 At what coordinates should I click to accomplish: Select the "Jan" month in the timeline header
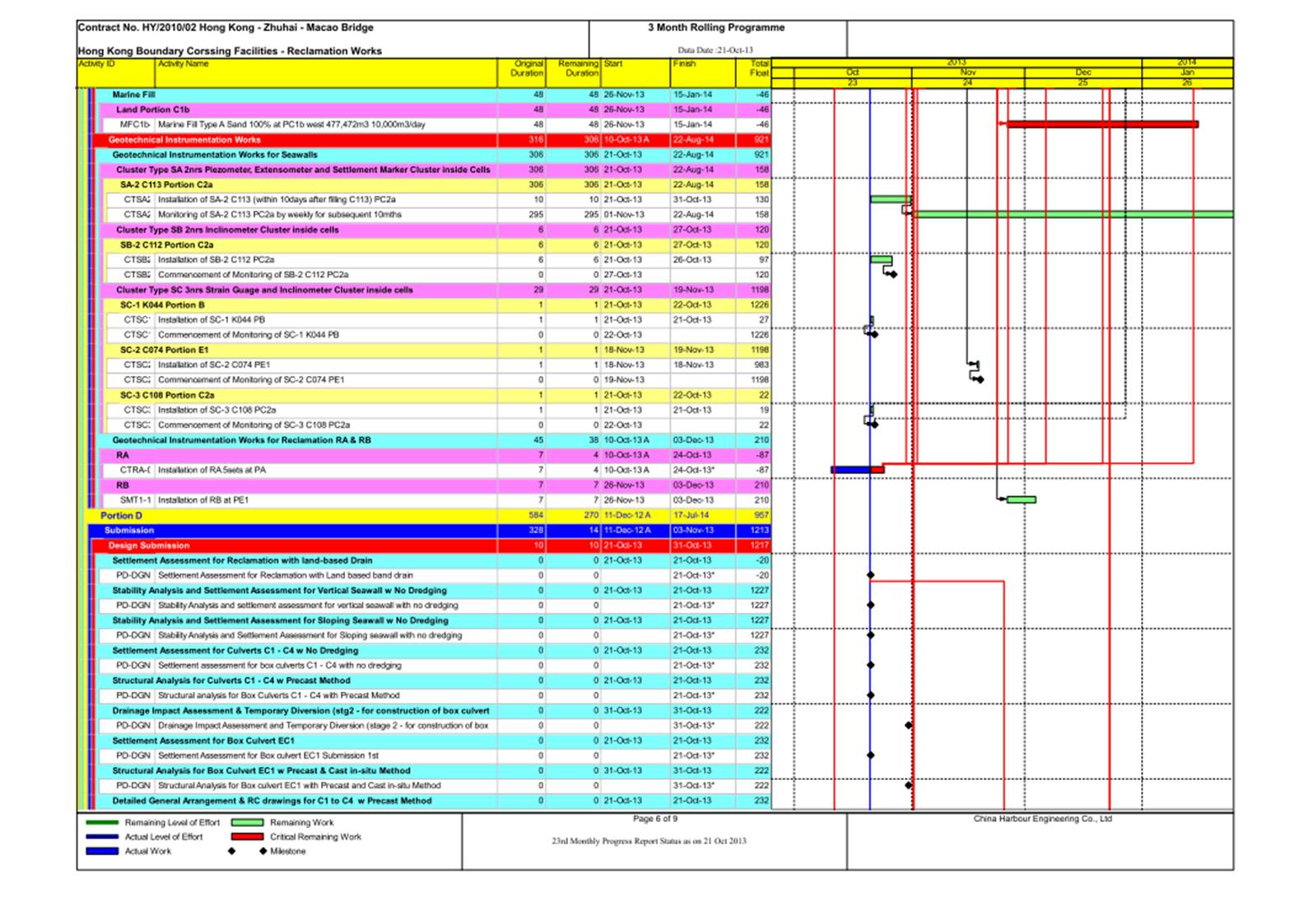(1187, 72)
